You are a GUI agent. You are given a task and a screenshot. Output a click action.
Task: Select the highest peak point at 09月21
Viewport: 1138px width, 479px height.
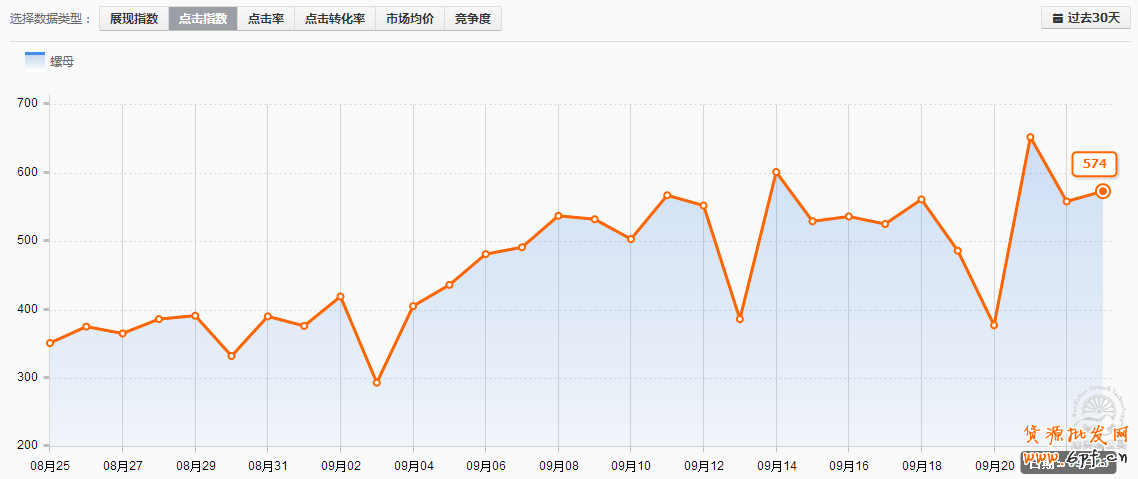pyautogui.click(x=1030, y=137)
